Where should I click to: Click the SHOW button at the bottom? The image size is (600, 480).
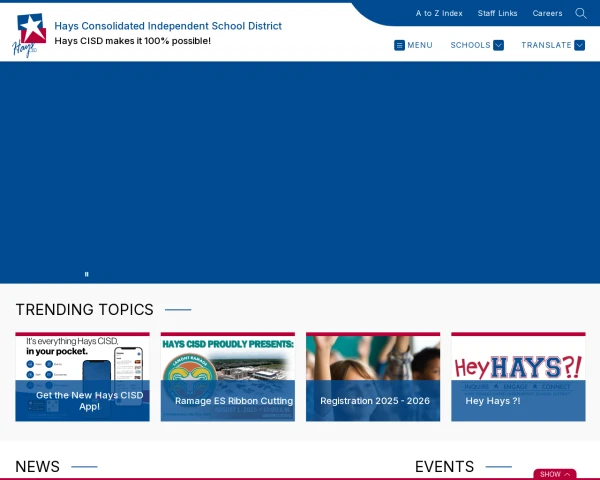point(555,474)
